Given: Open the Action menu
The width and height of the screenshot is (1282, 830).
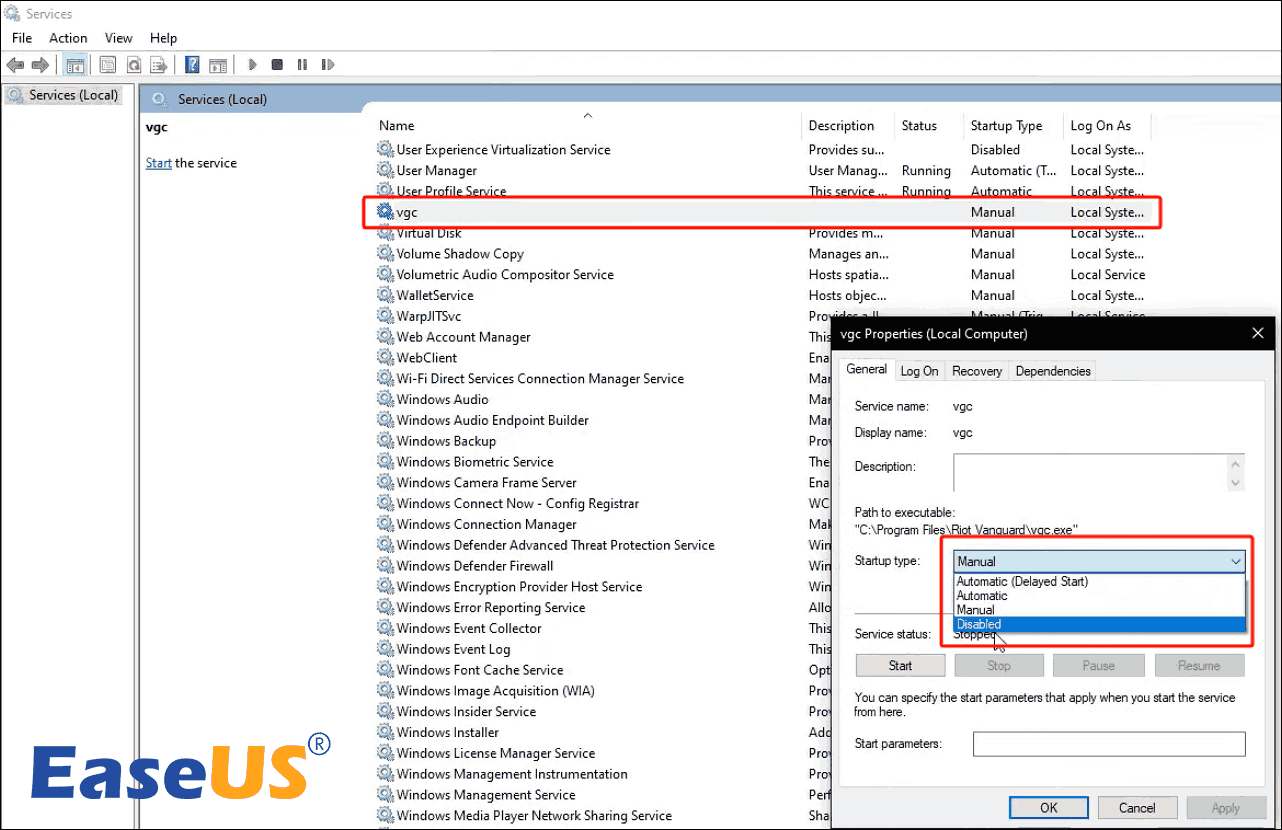Looking at the screenshot, I should point(68,38).
